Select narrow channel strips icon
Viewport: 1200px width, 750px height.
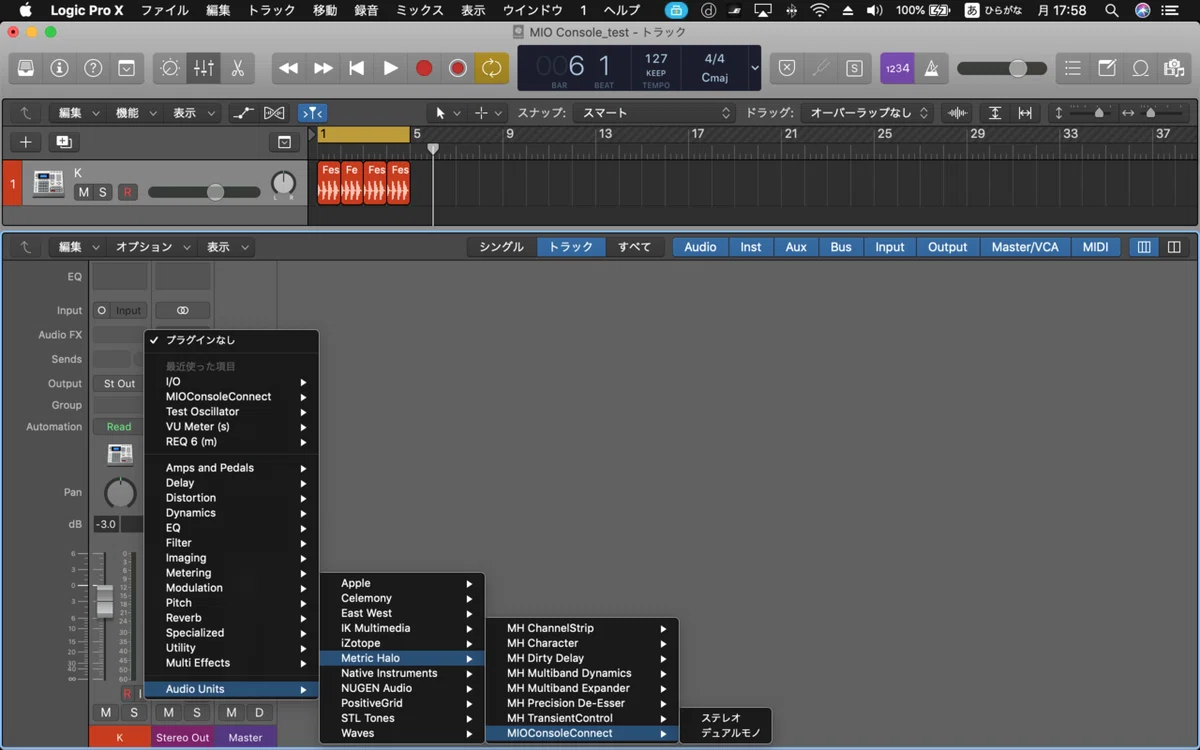click(1144, 247)
